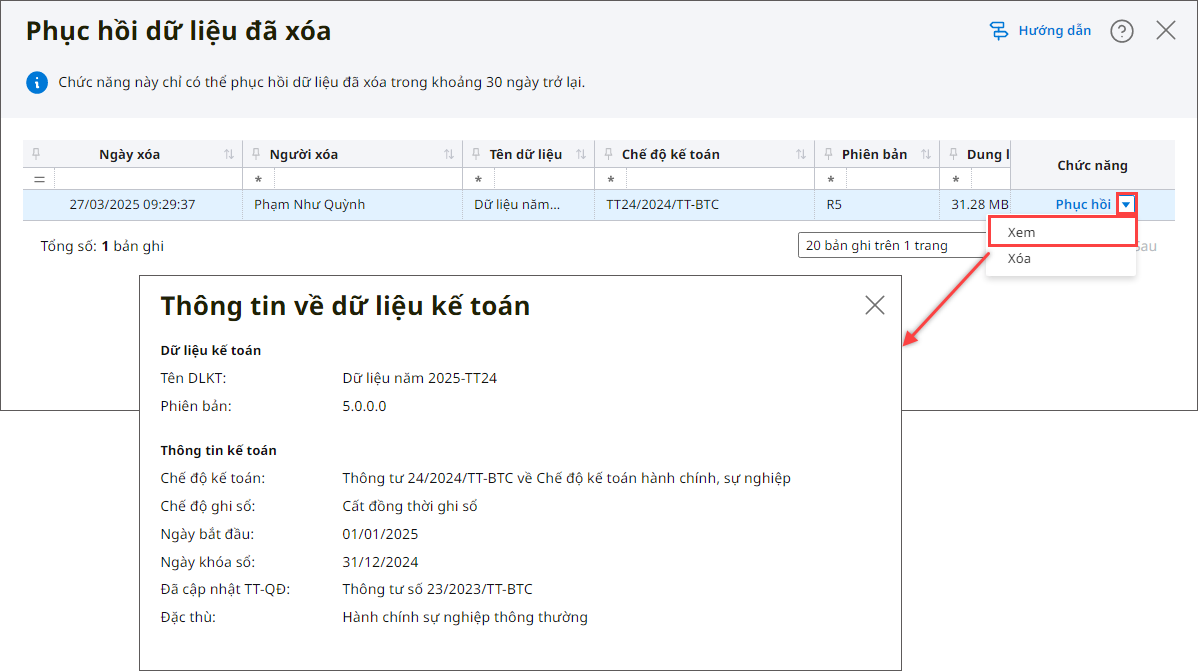
Task: Click the lock date 31/12/2024
Action: click(380, 562)
